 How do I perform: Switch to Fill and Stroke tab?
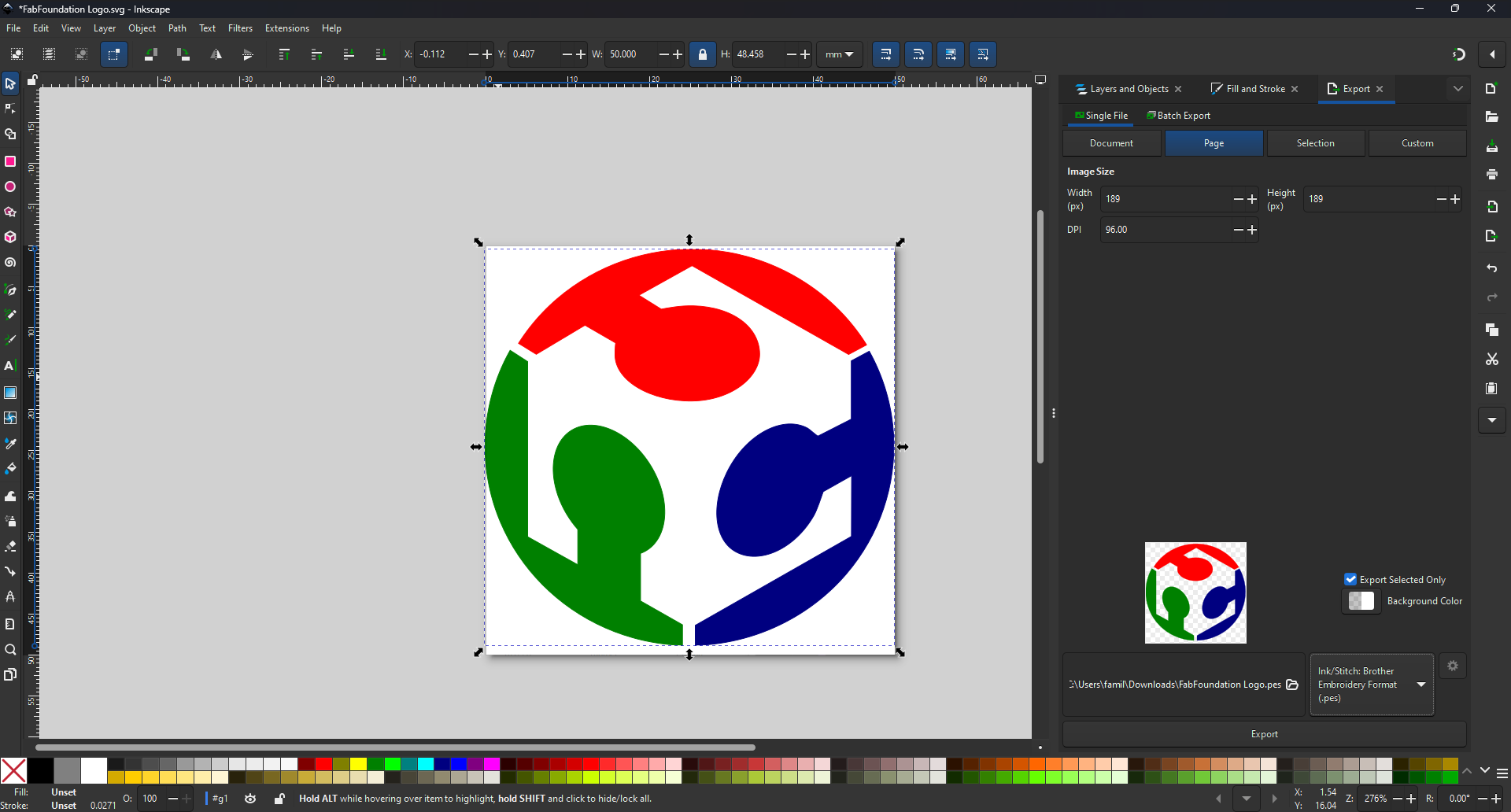[x=1255, y=89]
